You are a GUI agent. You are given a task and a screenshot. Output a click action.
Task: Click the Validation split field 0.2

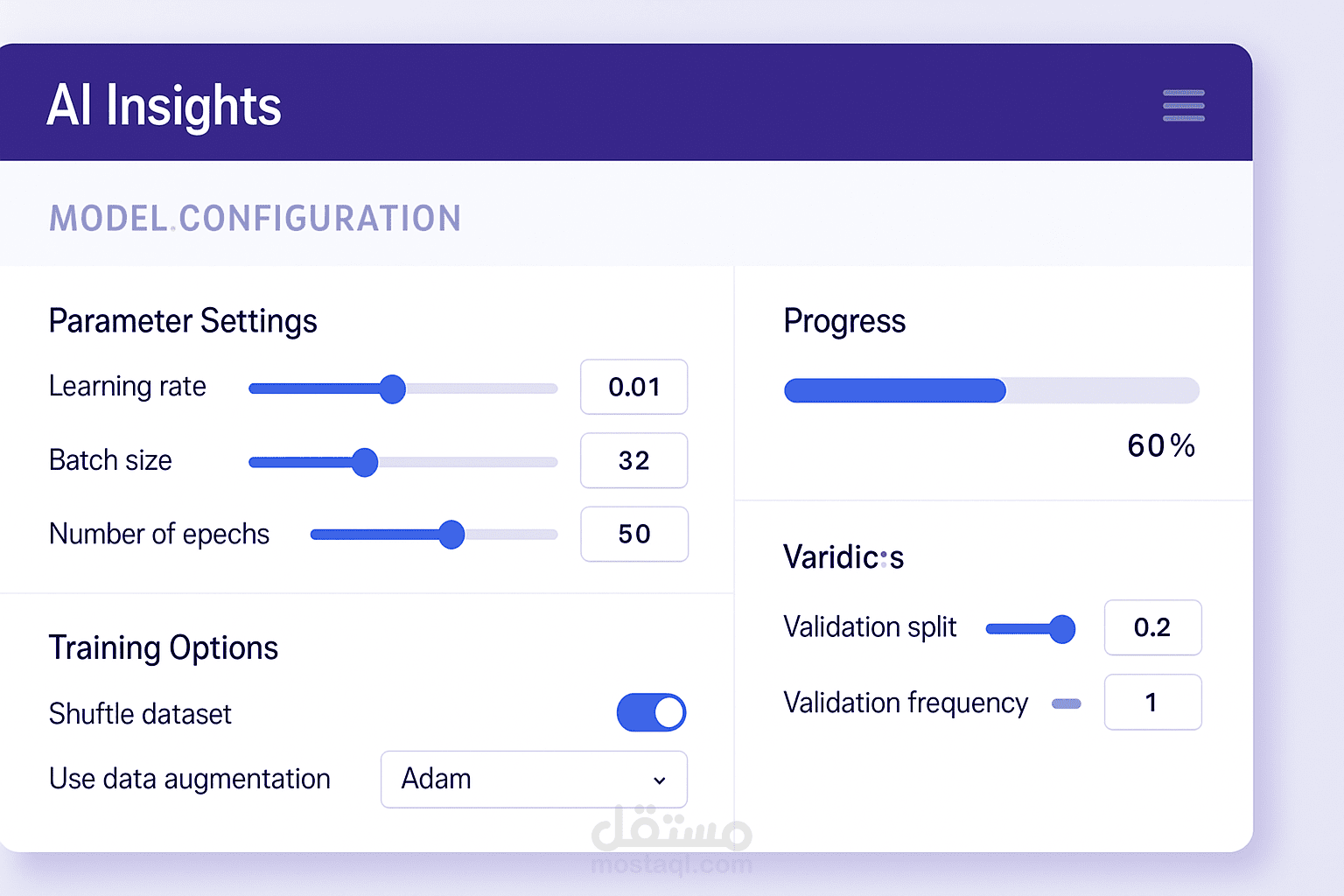[1153, 627]
